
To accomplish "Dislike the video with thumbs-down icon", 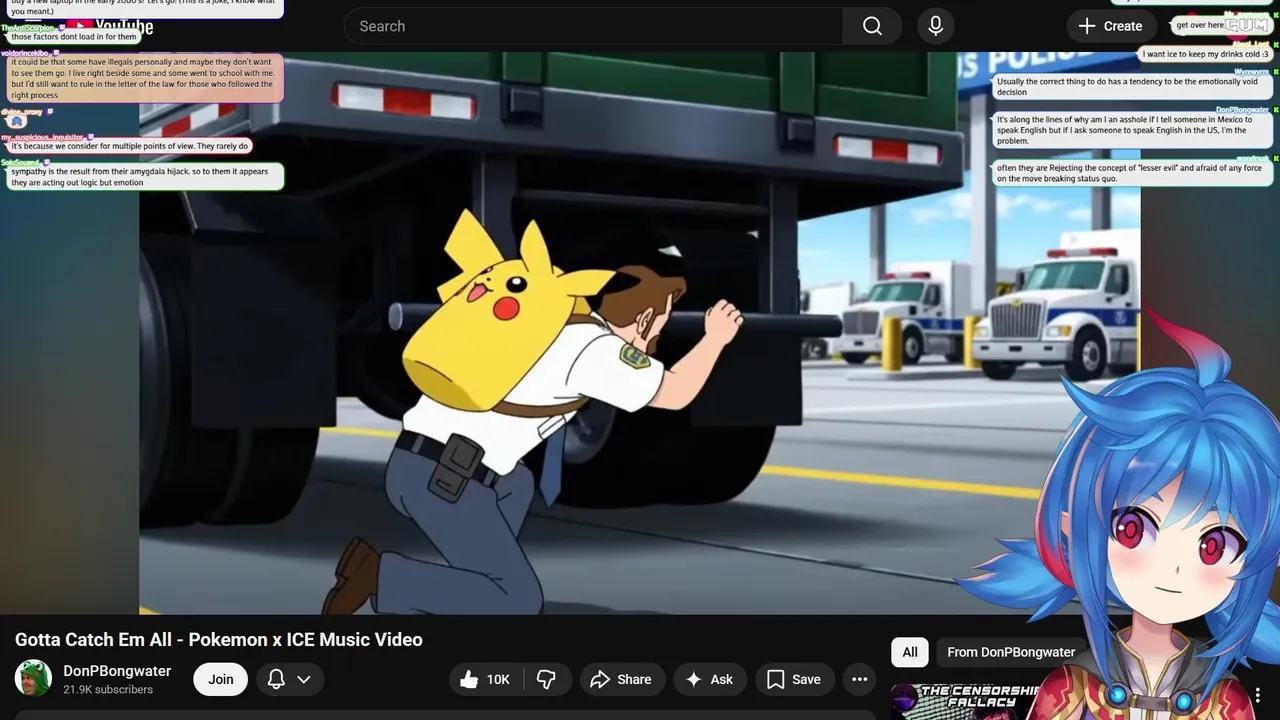I will [546, 679].
